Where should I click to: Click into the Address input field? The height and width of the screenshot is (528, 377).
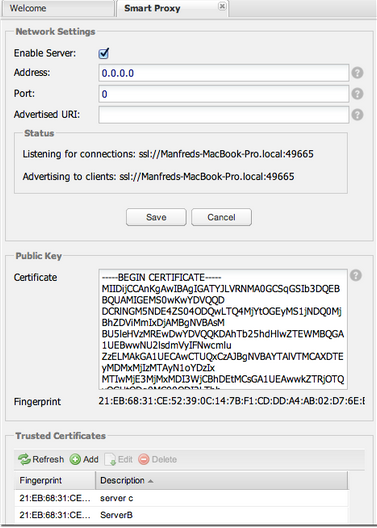pos(224,73)
